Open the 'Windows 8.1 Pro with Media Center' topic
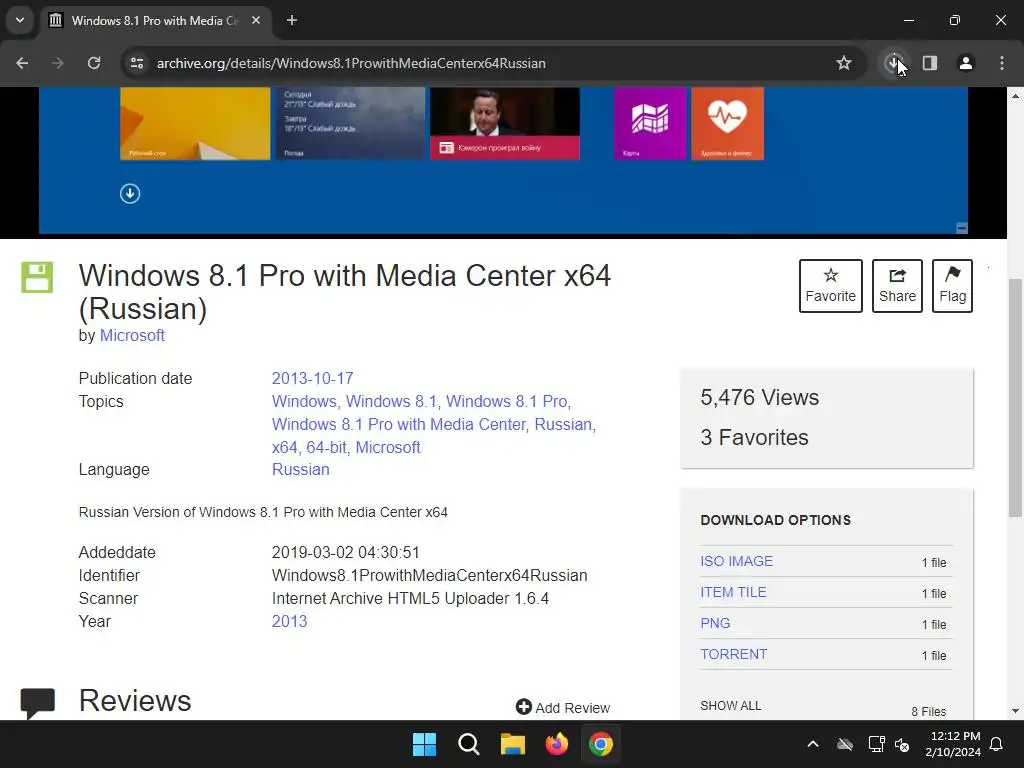 click(x=398, y=424)
